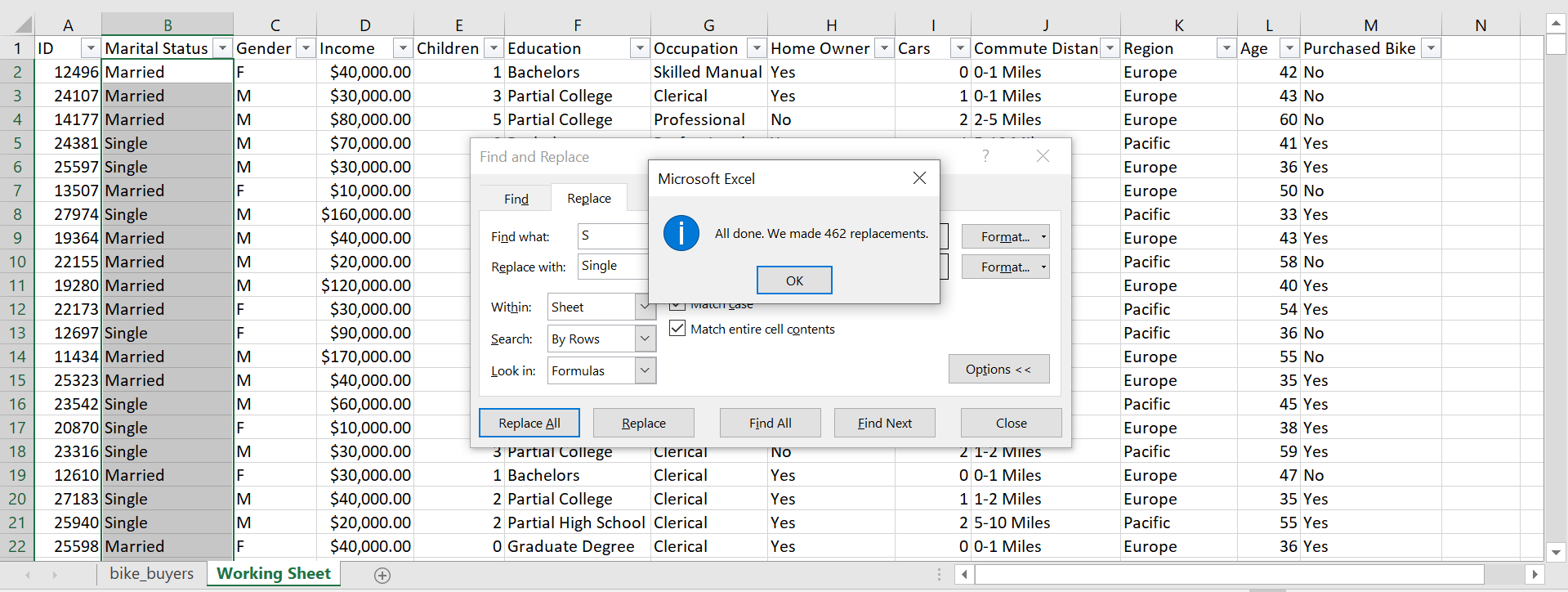Select the age 60 cell

click(x=1268, y=119)
